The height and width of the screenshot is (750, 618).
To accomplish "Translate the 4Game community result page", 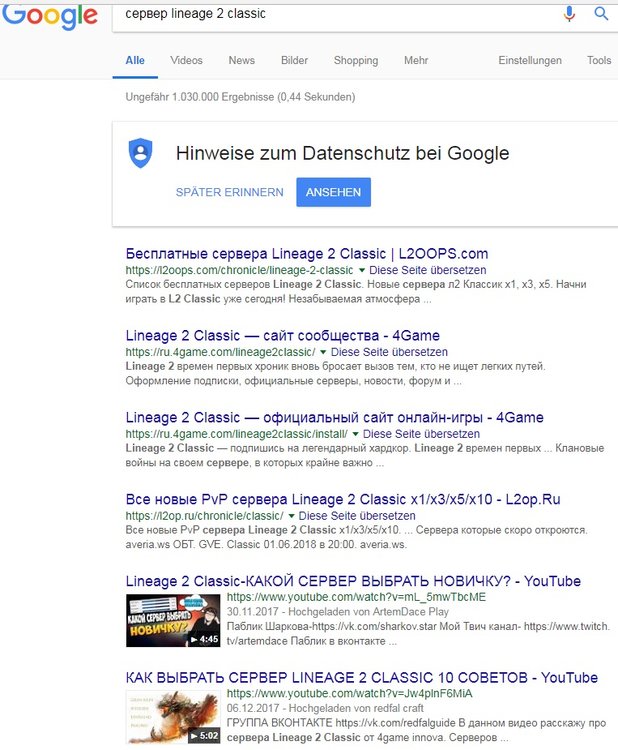I will [389, 352].
